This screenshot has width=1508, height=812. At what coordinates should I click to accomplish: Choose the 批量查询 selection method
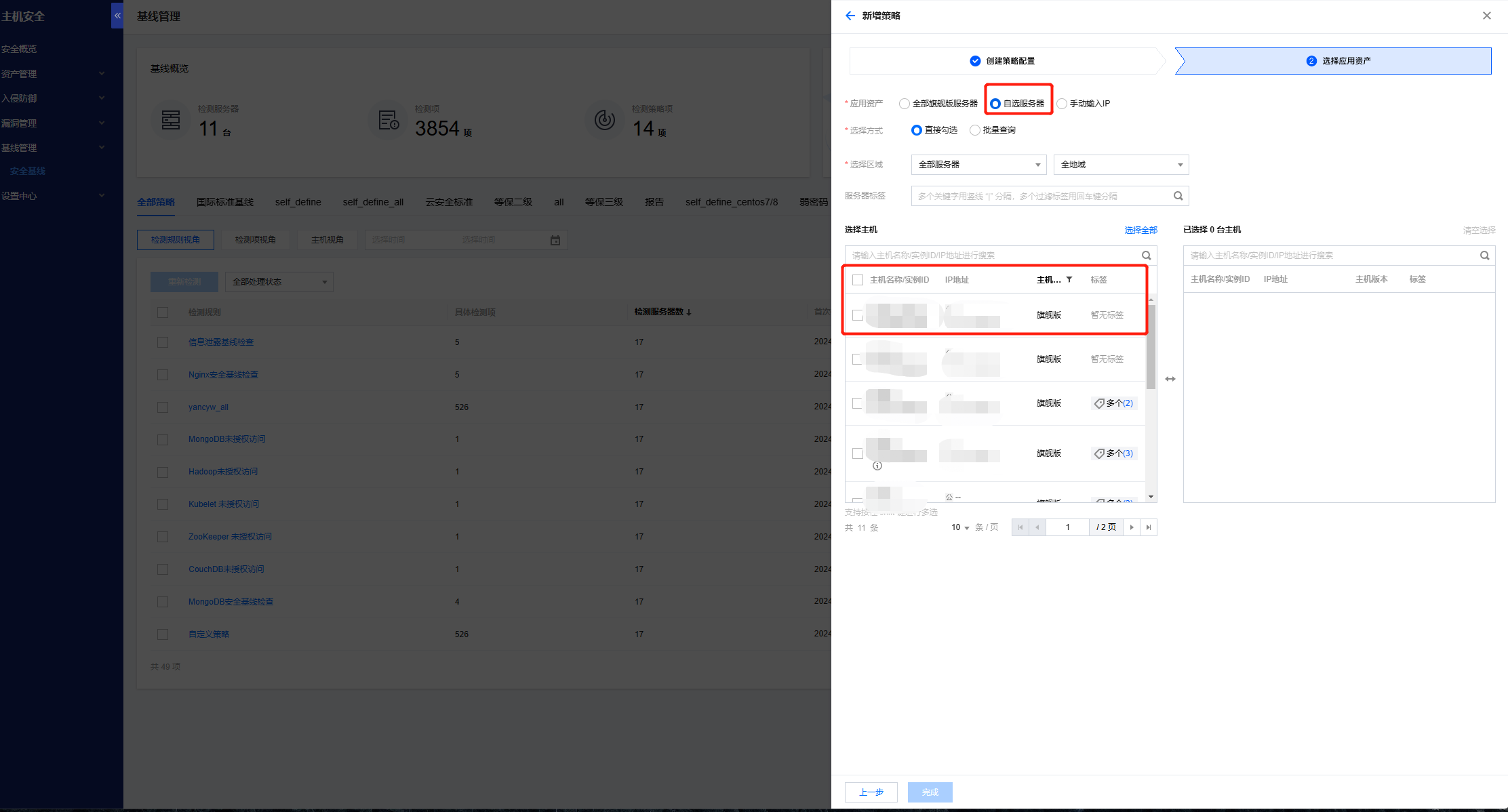pyautogui.click(x=975, y=130)
